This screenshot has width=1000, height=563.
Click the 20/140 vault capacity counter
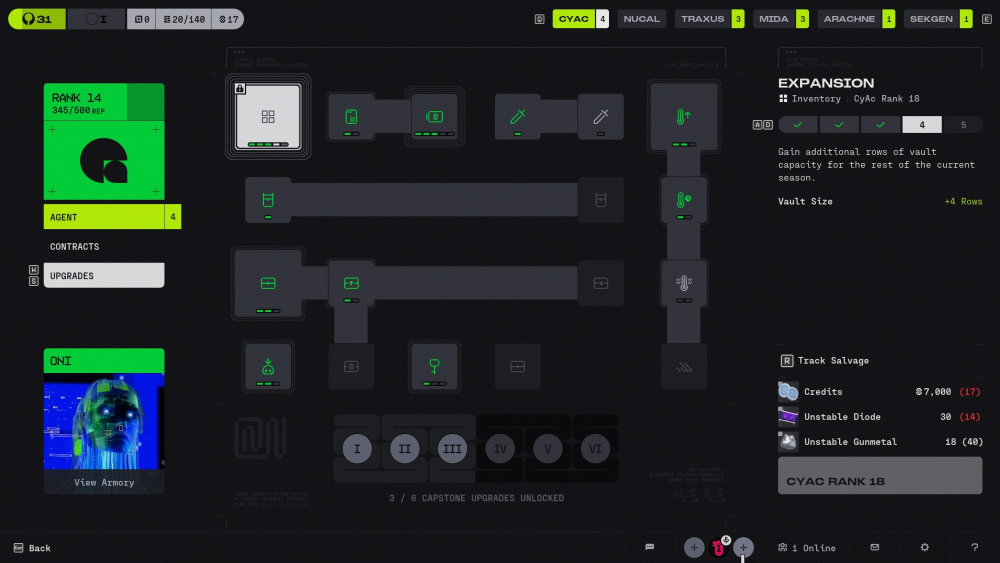(x=184, y=19)
